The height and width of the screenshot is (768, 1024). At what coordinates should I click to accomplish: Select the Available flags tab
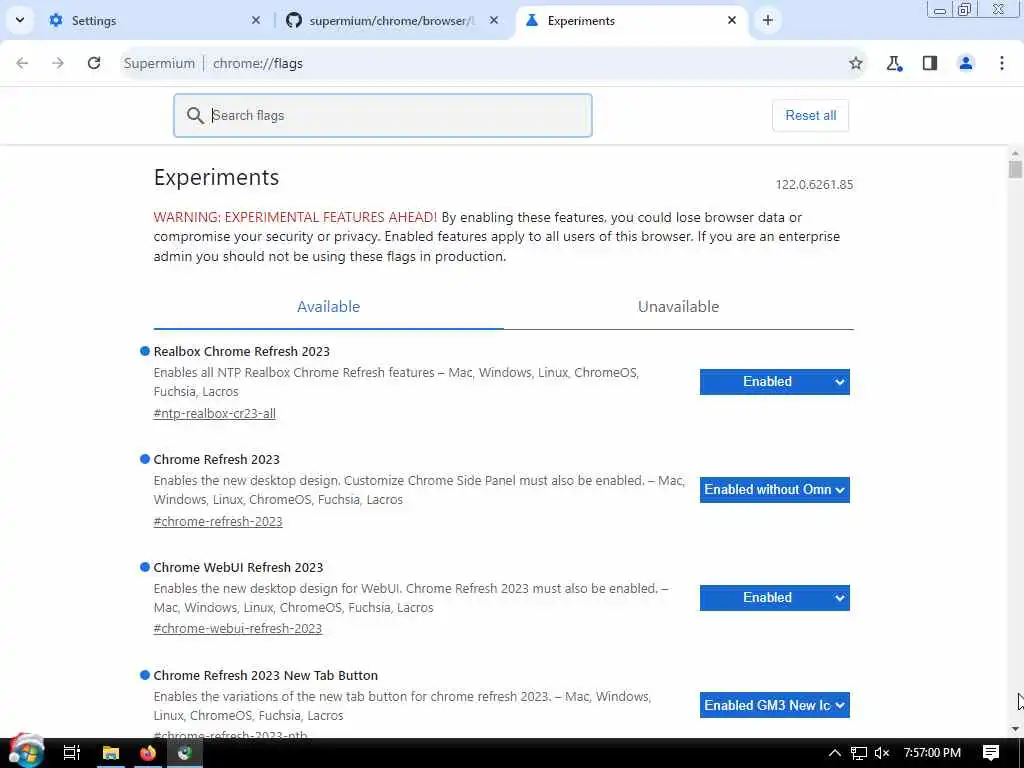pos(328,306)
